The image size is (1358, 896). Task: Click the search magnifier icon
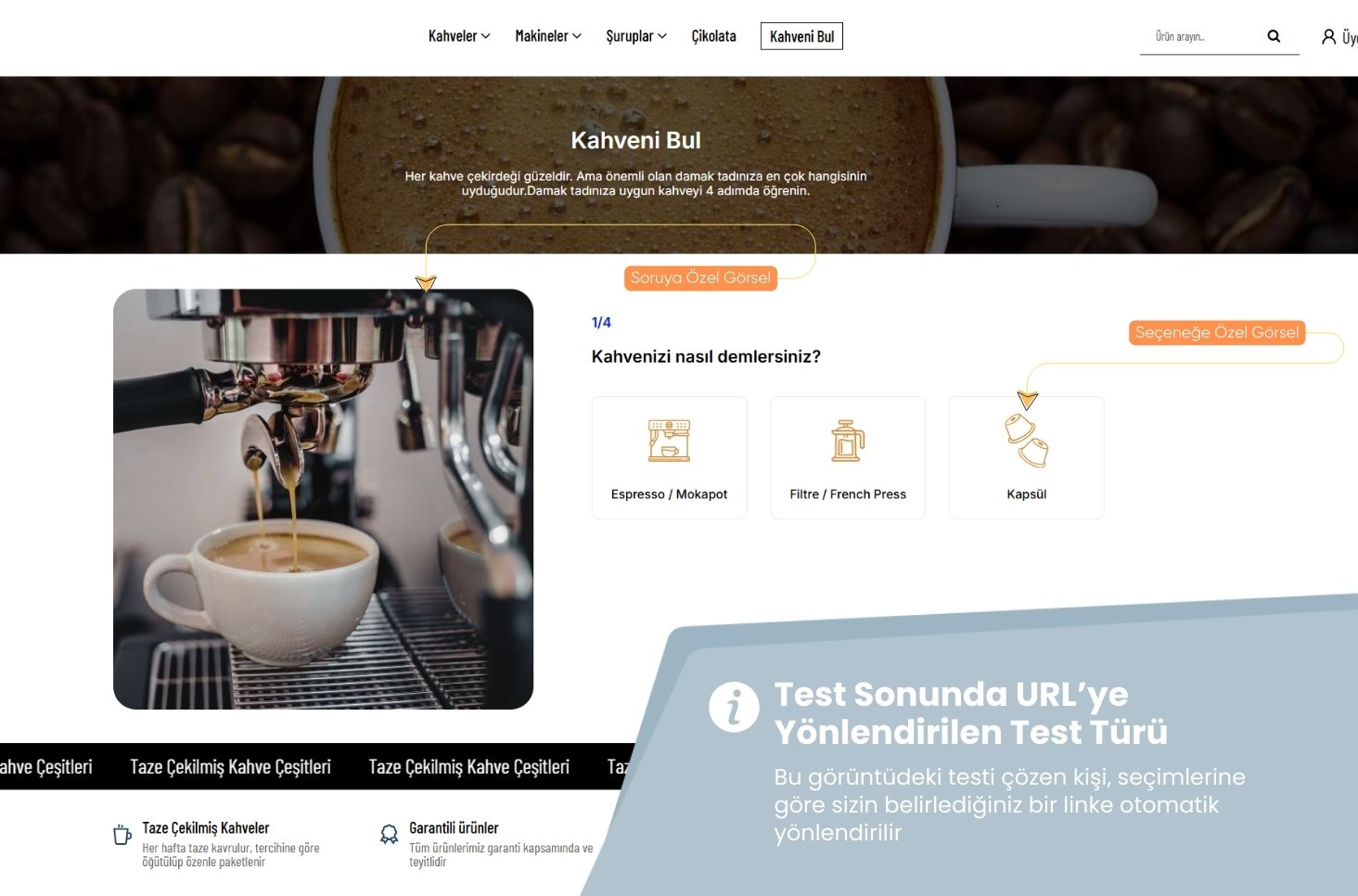point(1274,36)
